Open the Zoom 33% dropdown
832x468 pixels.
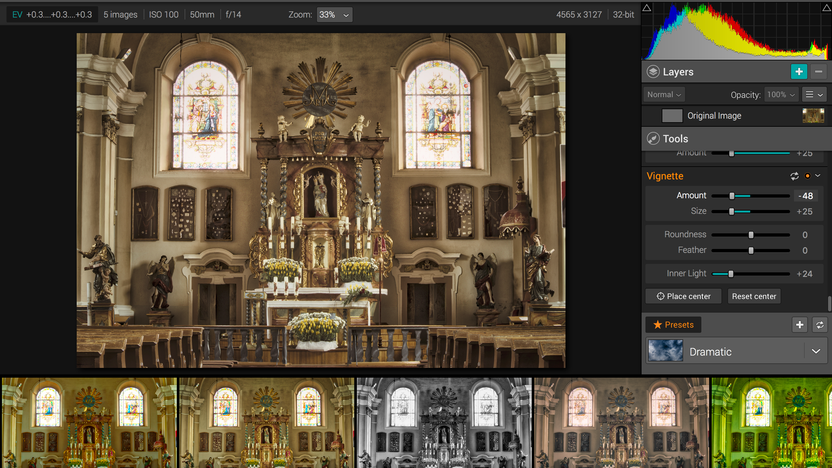coord(334,15)
